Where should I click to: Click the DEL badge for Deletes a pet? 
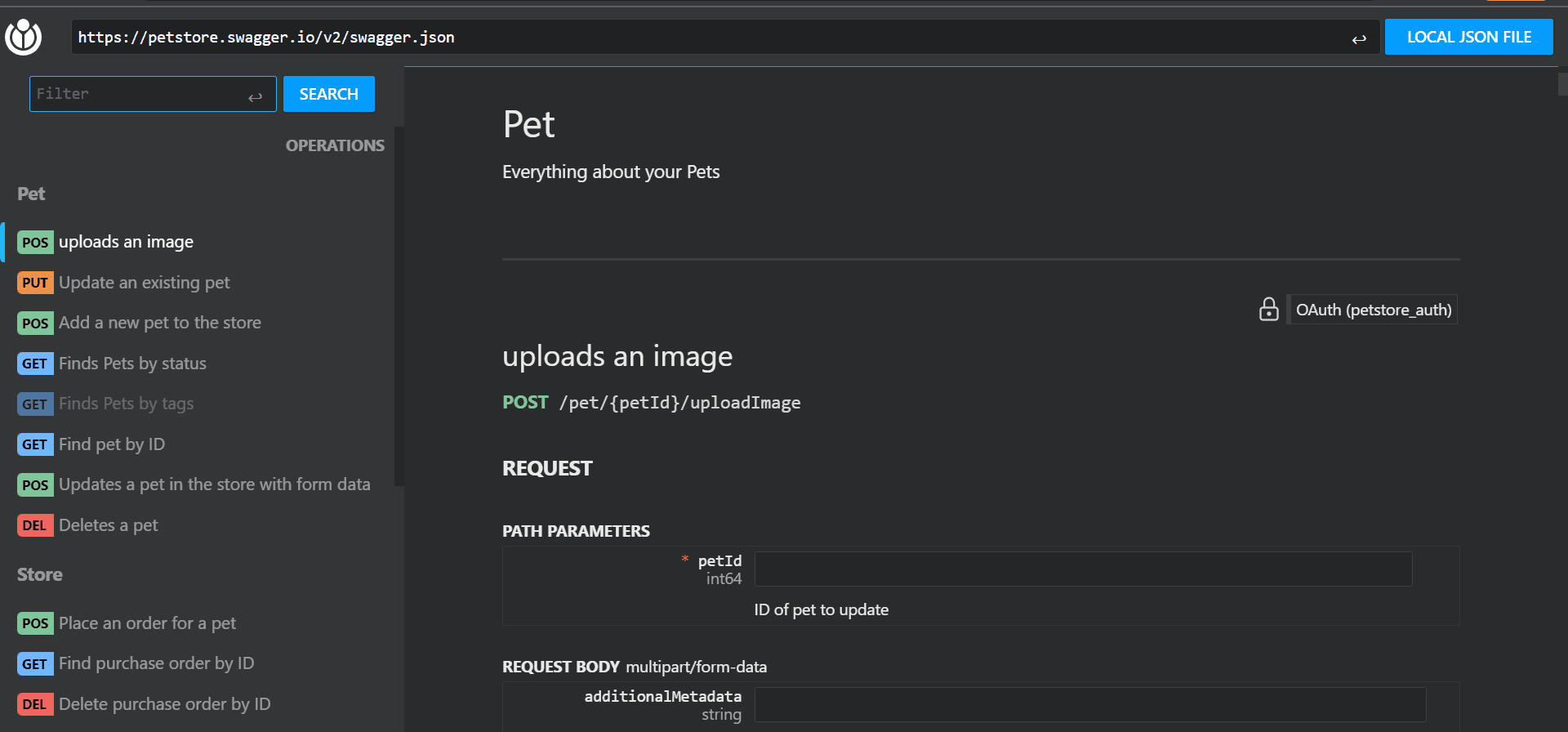pyautogui.click(x=35, y=525)
